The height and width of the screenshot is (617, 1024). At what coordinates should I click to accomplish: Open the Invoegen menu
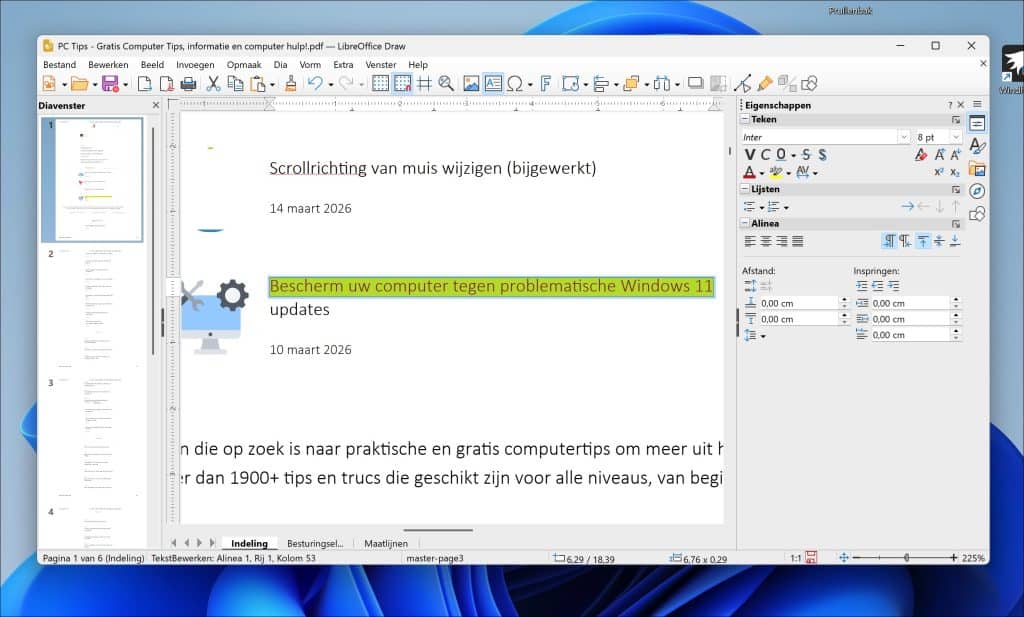[x=195, y=64]
